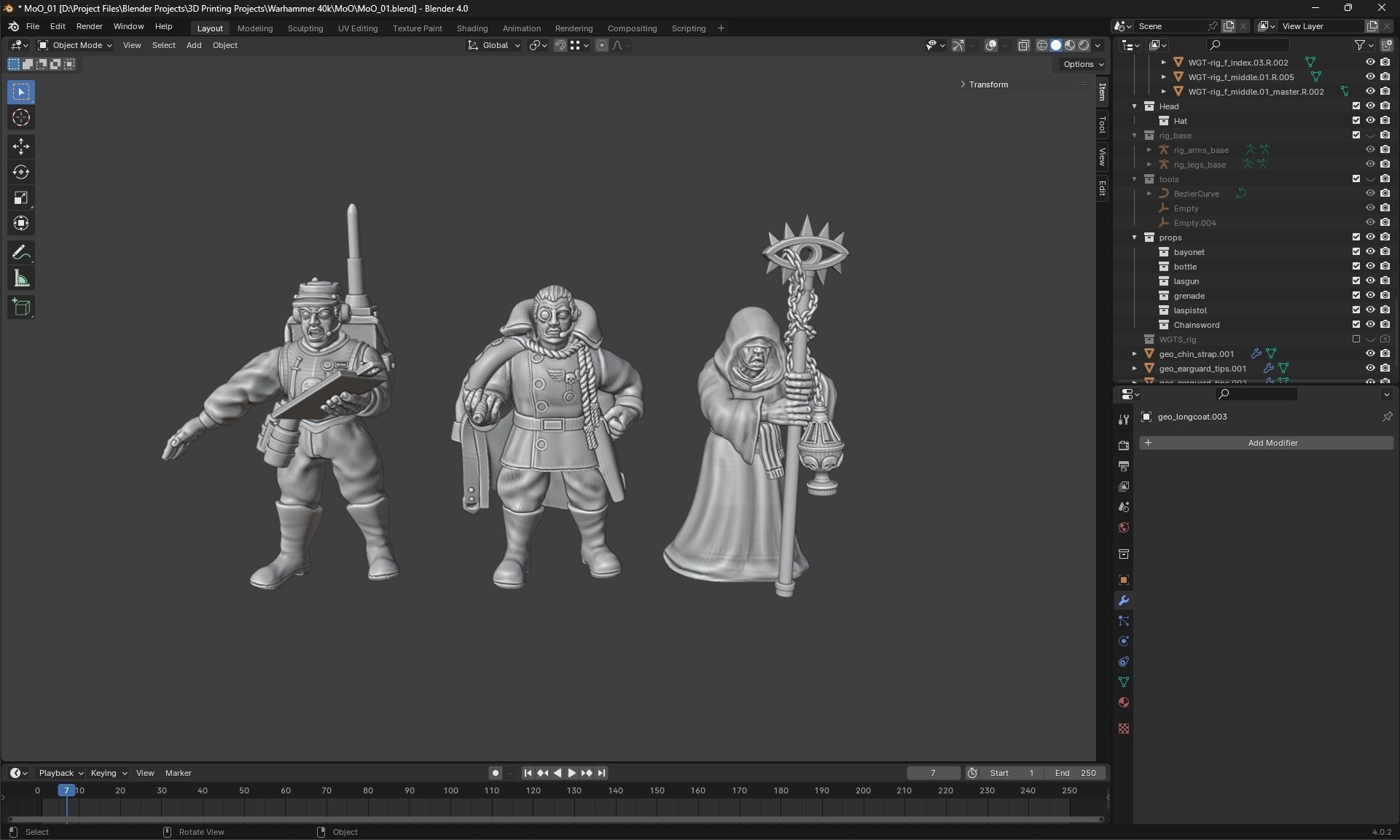1400x840 pixels.
Task: Open the File menu
Action: click(33, 26)
